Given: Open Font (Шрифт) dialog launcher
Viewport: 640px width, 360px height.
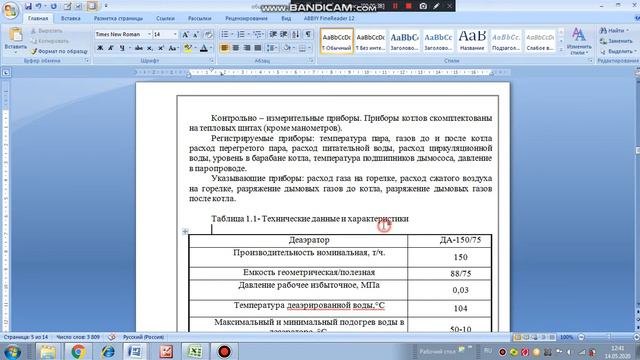Looking at the screenshot, I should [x=211, y=60].
